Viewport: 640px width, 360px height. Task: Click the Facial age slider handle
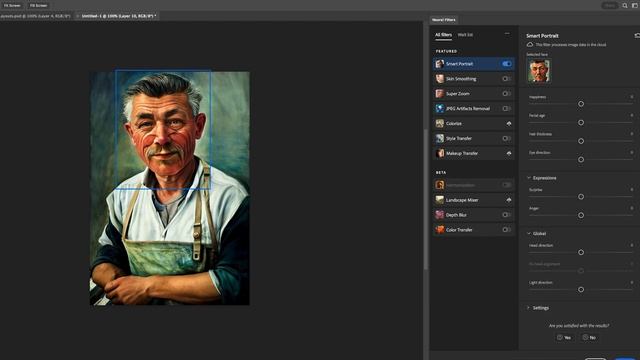[581, 122]
